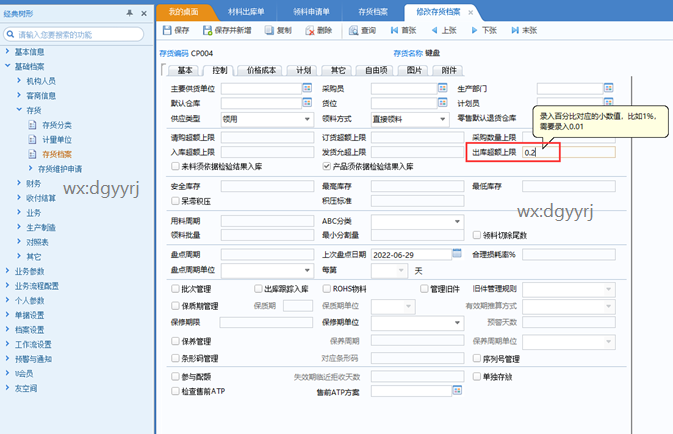Enable ROHS物料 checkbox
Viewport: 673px width, 434px height.
coord(327,288)
